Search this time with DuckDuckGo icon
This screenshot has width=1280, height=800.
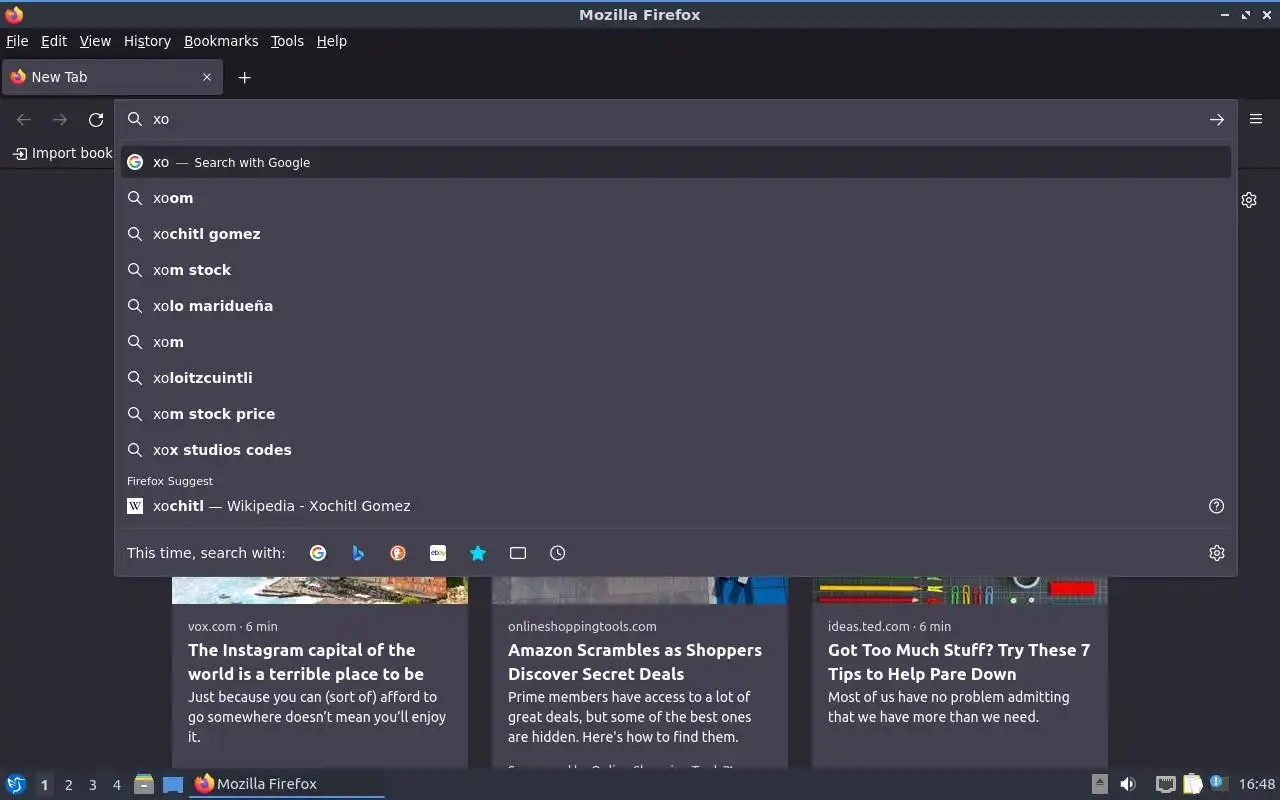click(x=398, y=553)
